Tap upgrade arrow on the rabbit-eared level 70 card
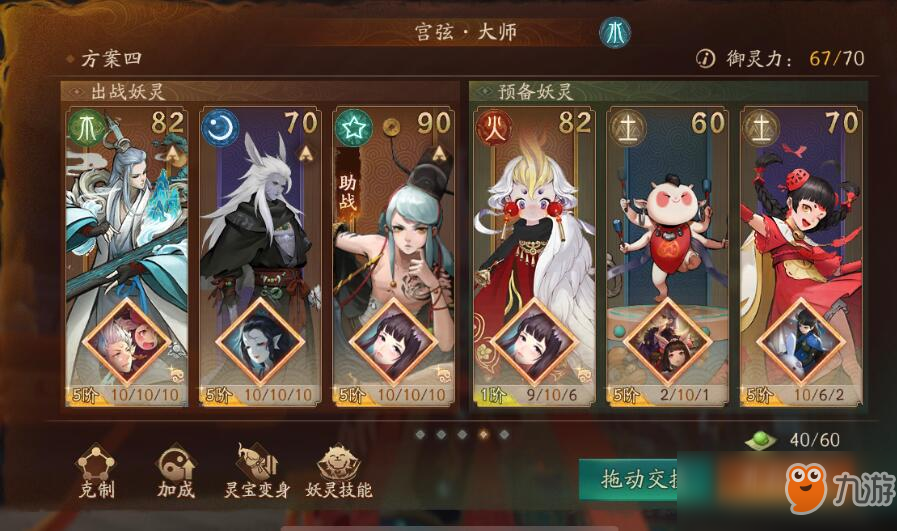The width and height of the screenshot is (897, 531). (306, 153)
